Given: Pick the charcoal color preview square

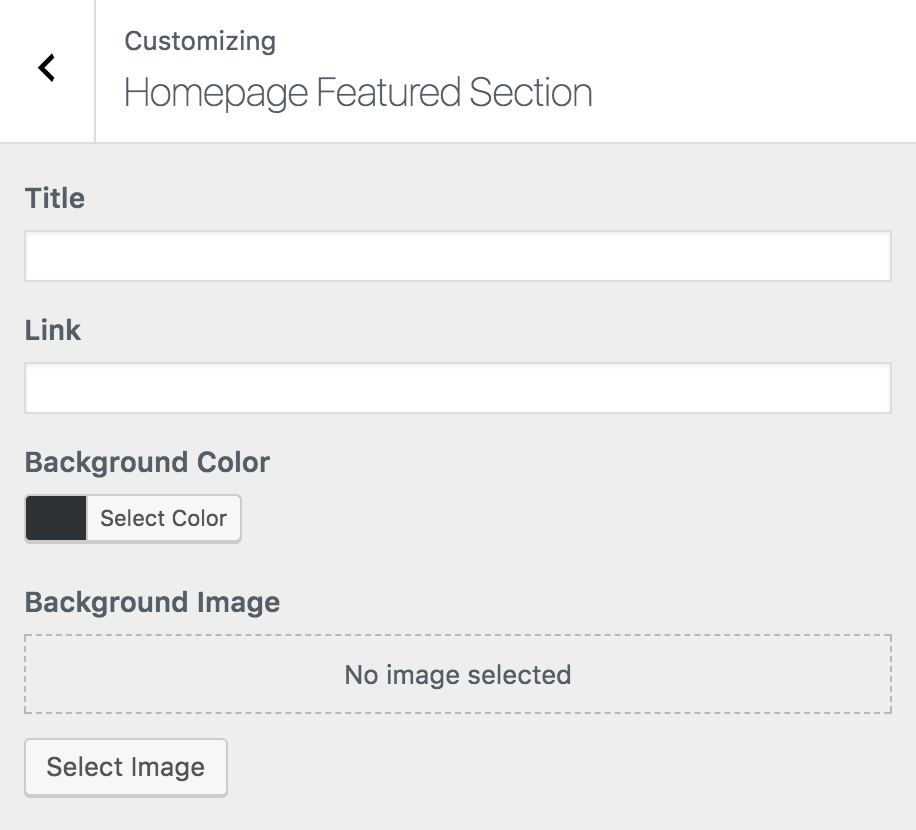Looking at the screenshot, I should (x=56, y=518).
